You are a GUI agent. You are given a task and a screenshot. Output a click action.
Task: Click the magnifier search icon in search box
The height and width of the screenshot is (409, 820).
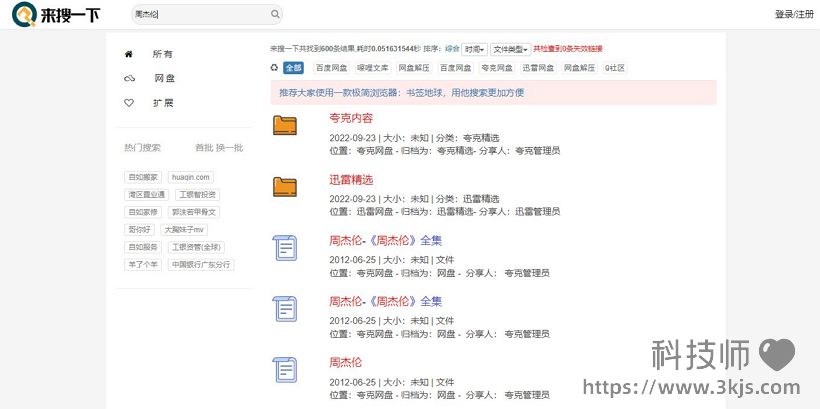point(275,15)
